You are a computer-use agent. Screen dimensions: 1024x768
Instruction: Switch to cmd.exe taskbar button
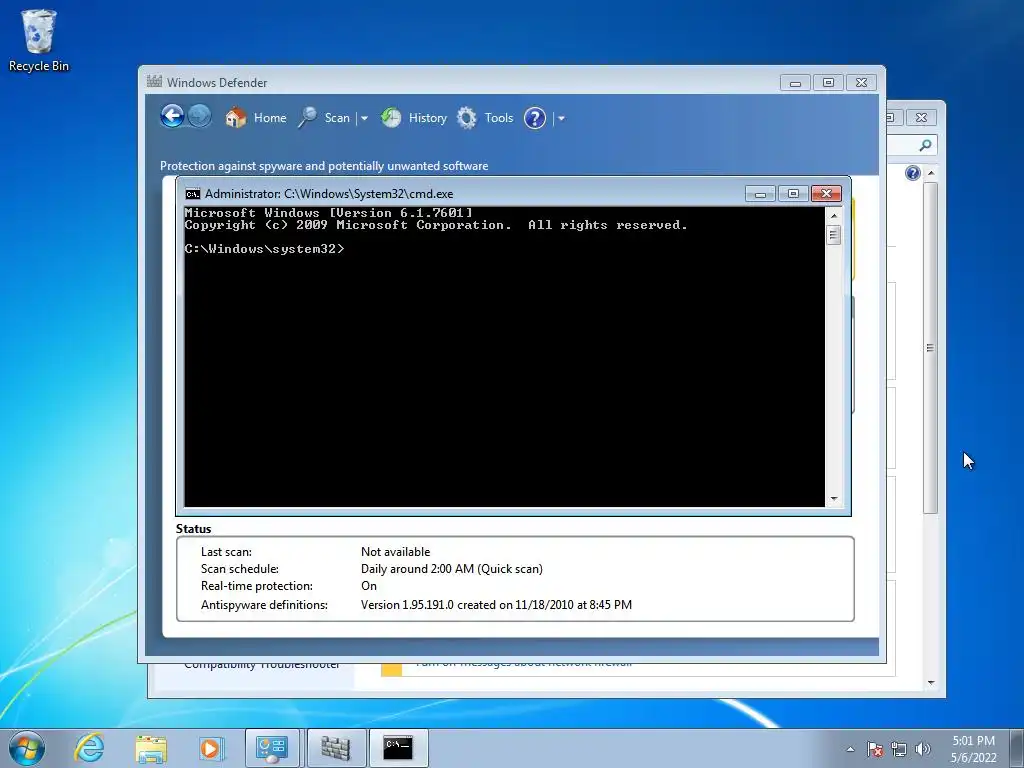pyautogui.click(x=398, y=748)
